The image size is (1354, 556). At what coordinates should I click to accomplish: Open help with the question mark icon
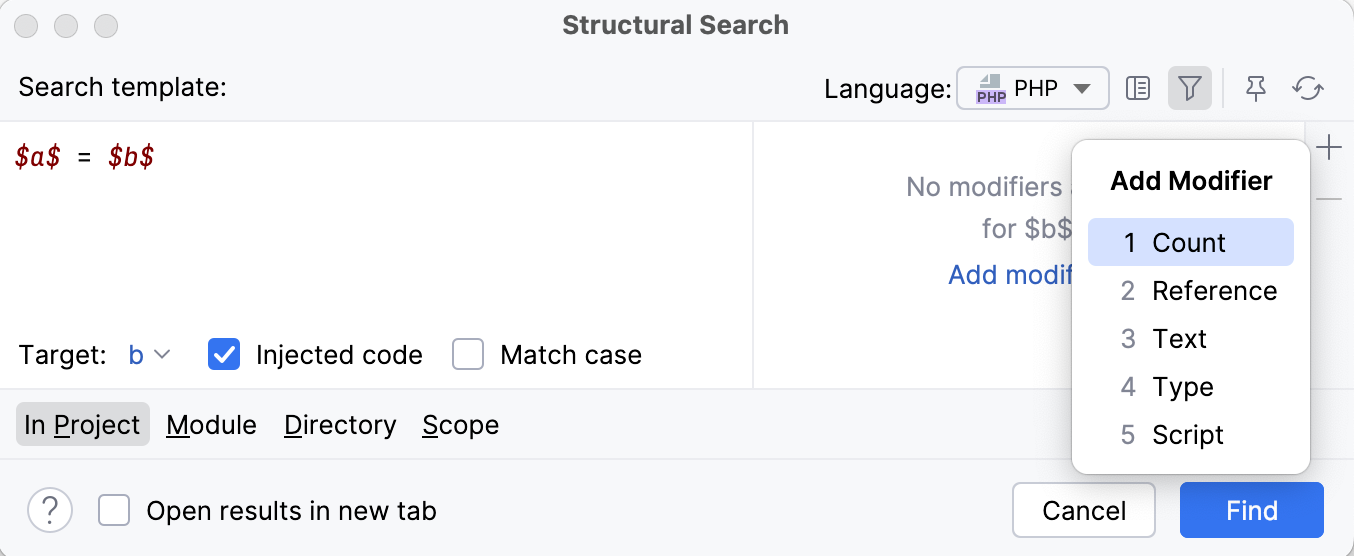click(x=50, y=511)
